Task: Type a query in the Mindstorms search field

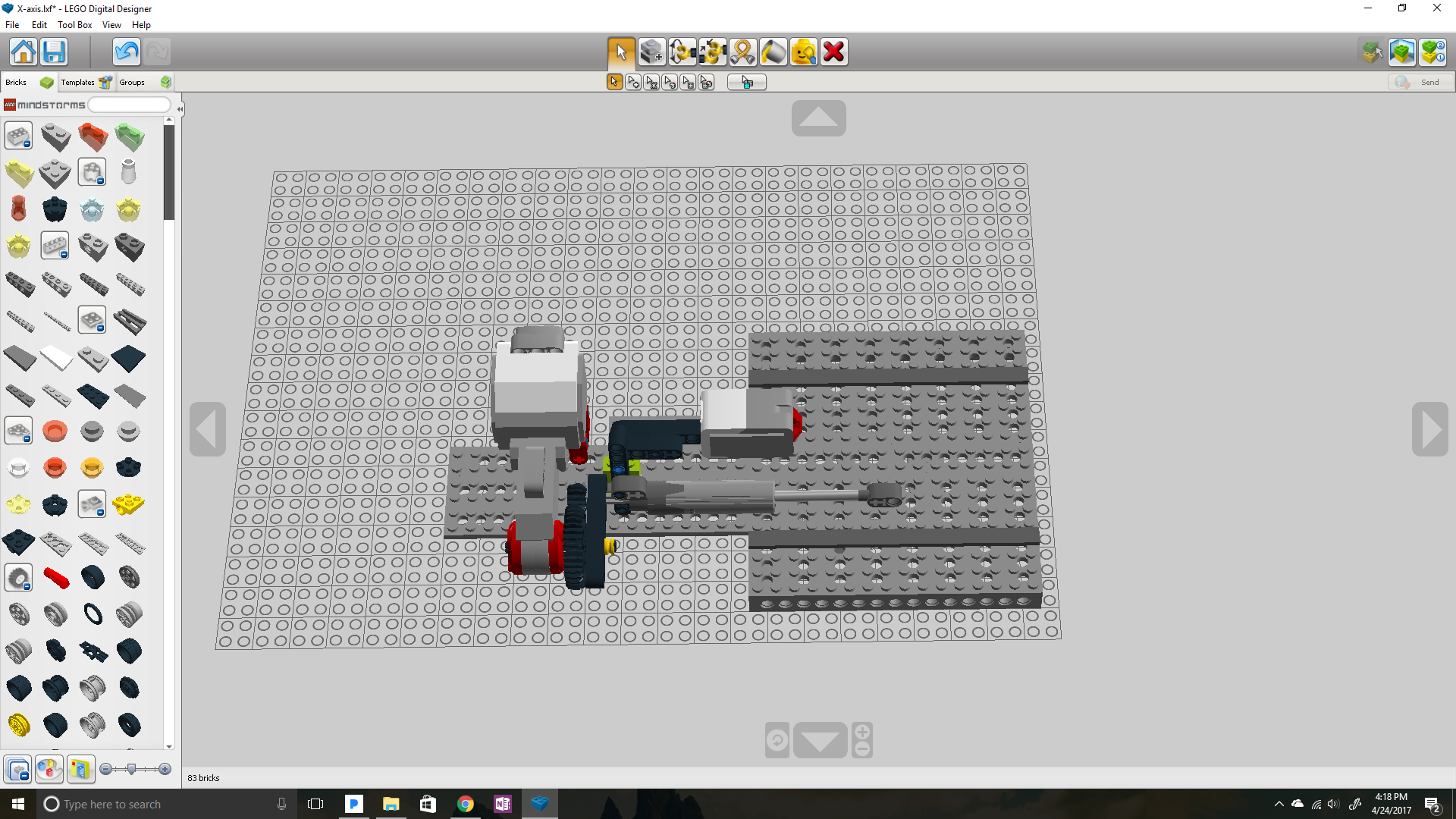Action: coord(127,104)
